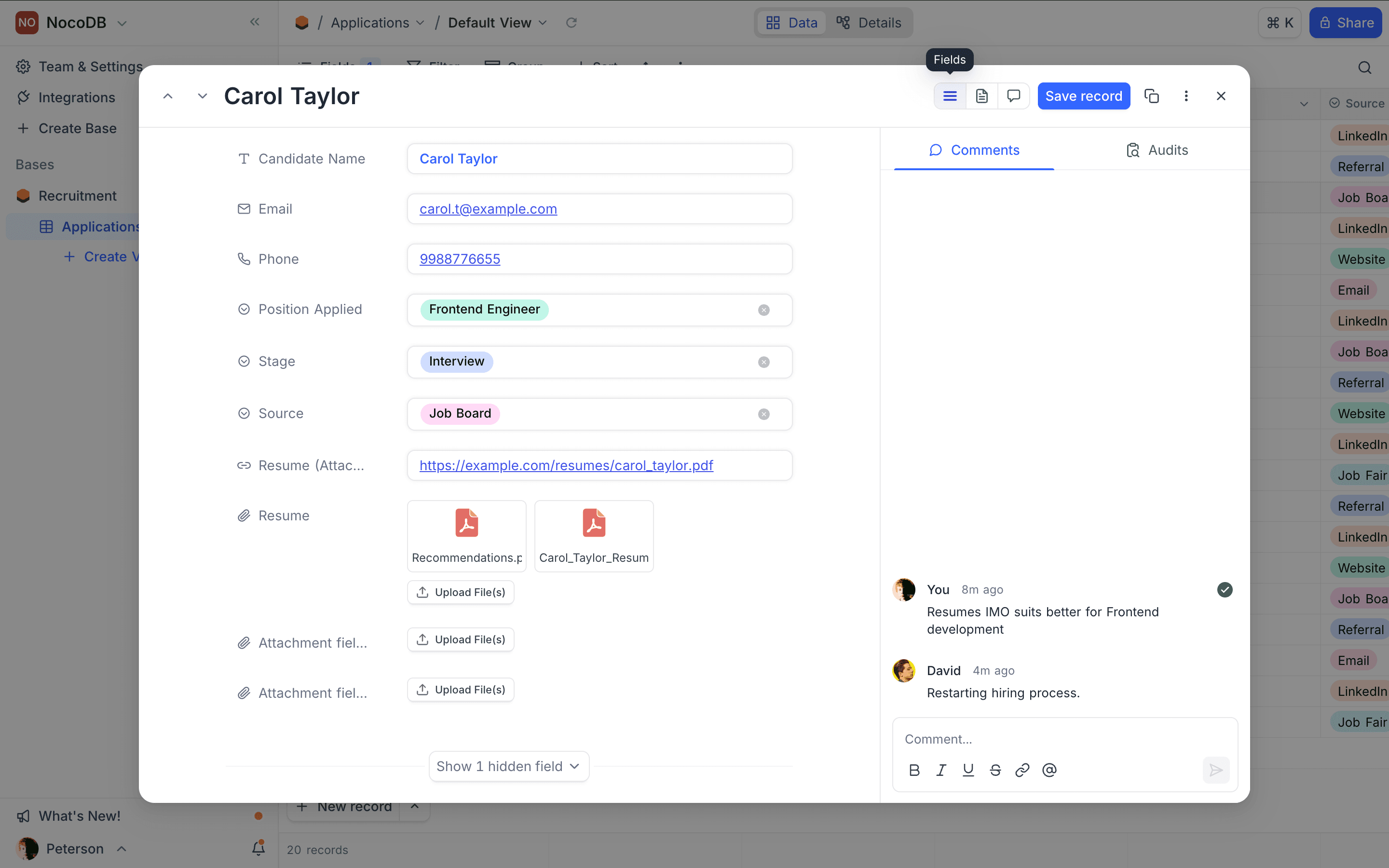Switch to Files view icon in header
1389x868 pixels.
coord(981,96)
